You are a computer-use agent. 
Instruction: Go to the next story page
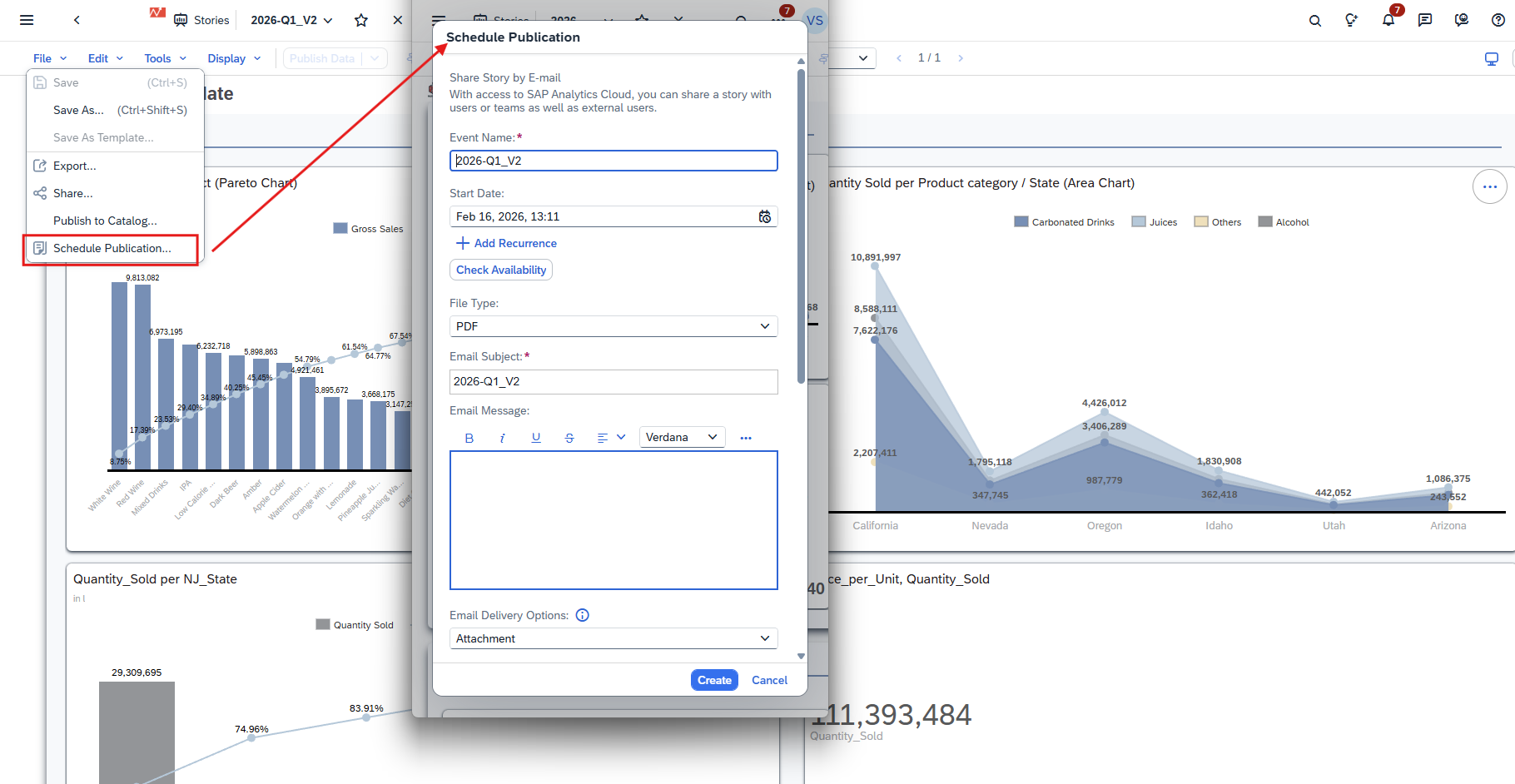(961, 58)
